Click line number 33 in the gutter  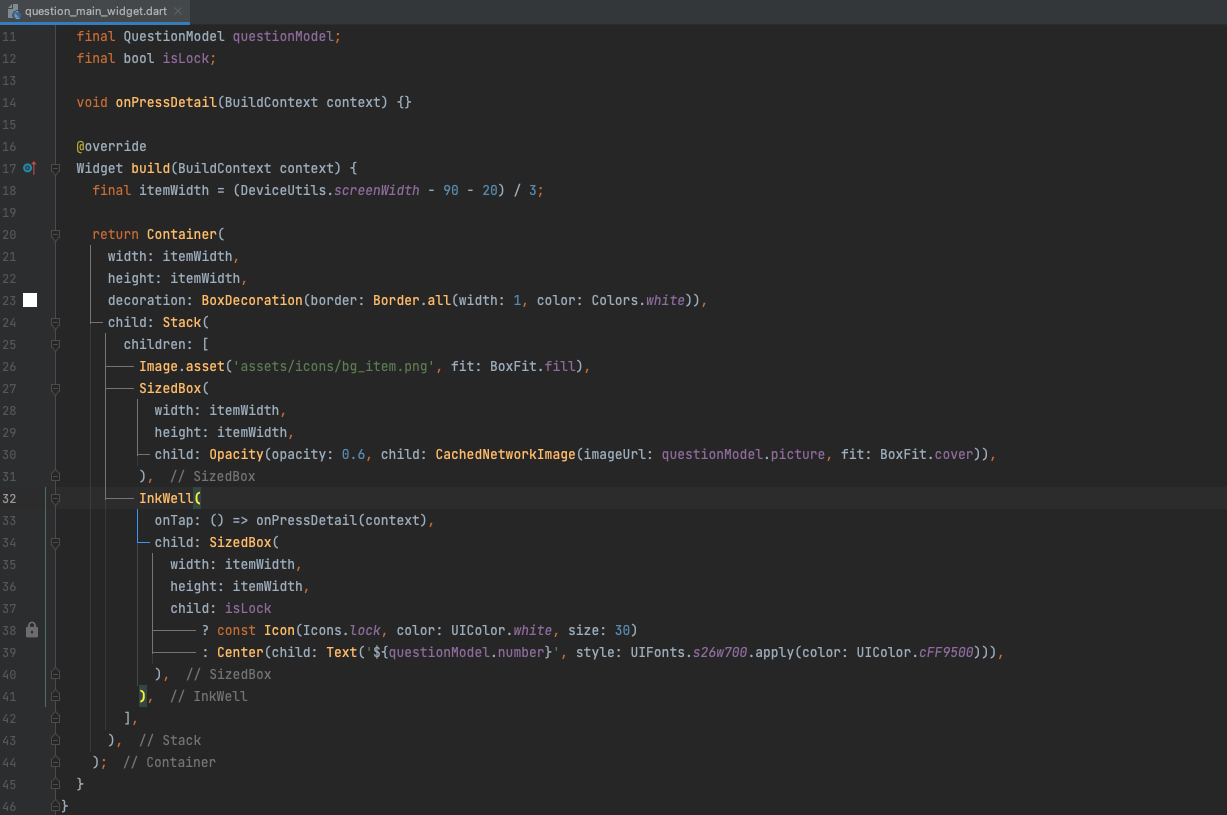pyautogui.click(x=9, y=520)
